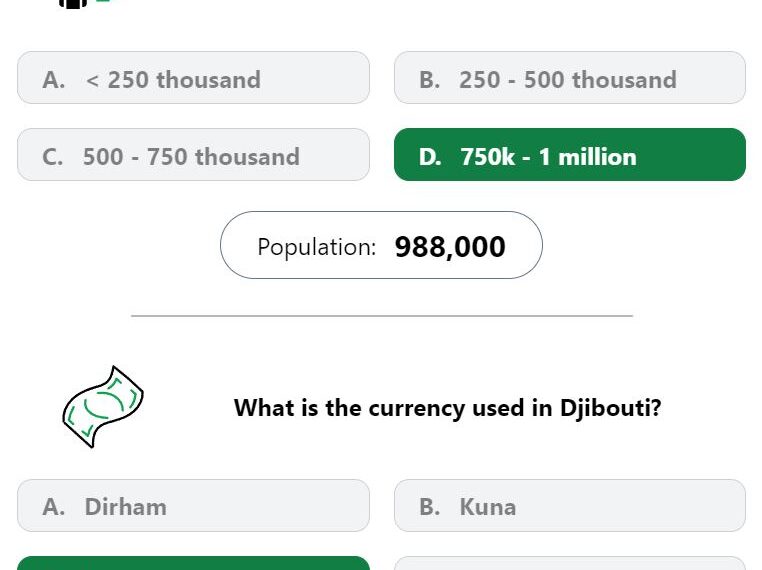This screenshot has width=762, height=570.
Task: Select answer C. 500 - 750 thousand
Action: [193, 155]
